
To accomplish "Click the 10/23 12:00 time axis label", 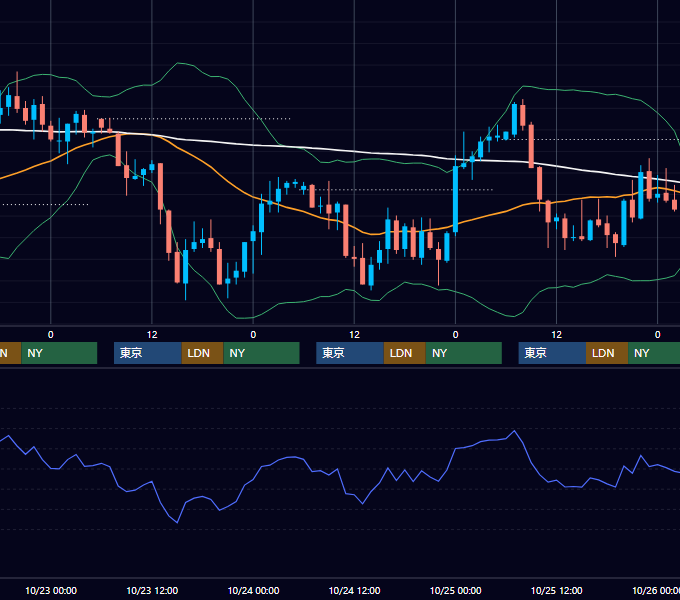I will 152,590.
